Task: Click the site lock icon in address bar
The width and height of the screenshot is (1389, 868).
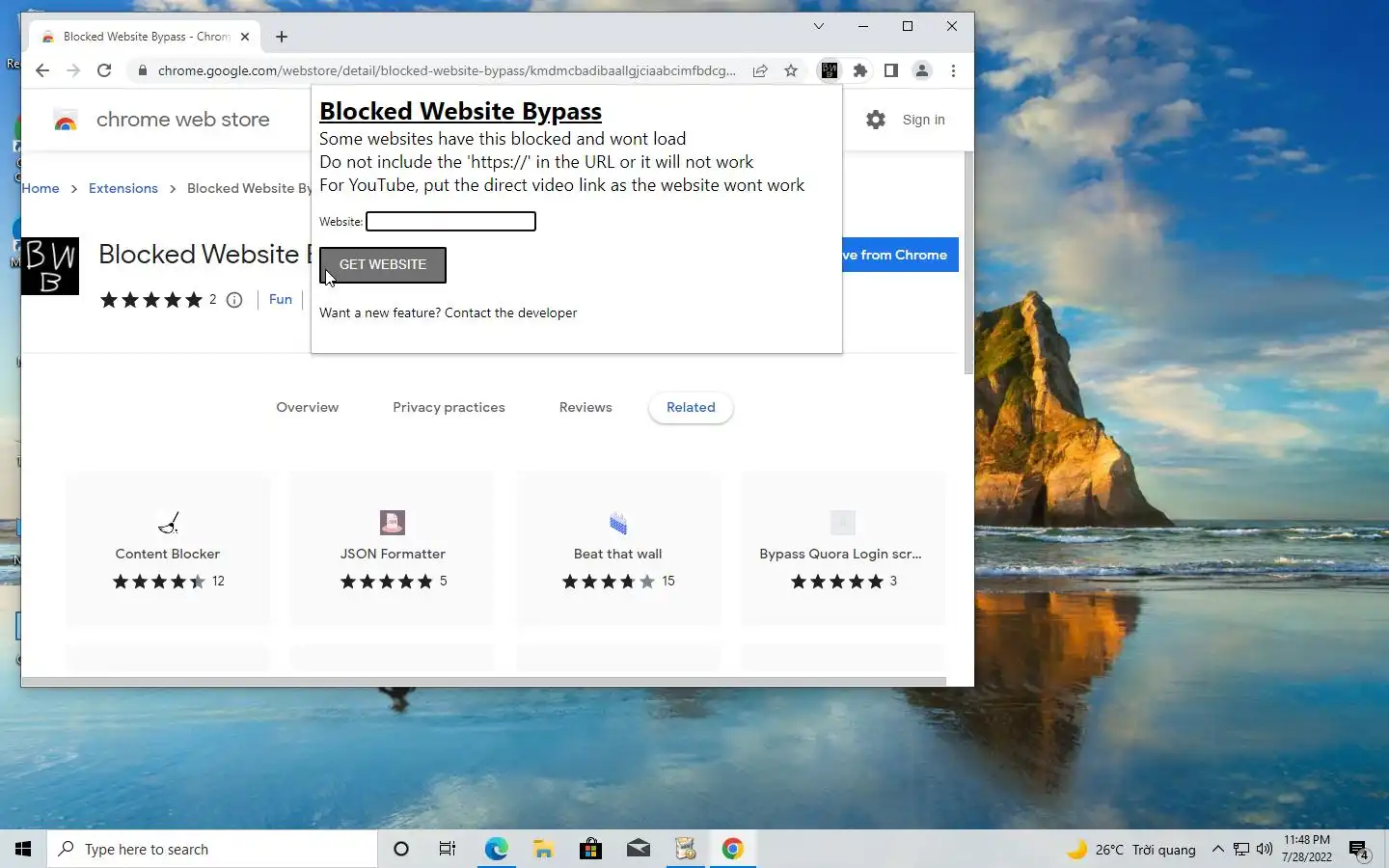Action: coord(142,70)
